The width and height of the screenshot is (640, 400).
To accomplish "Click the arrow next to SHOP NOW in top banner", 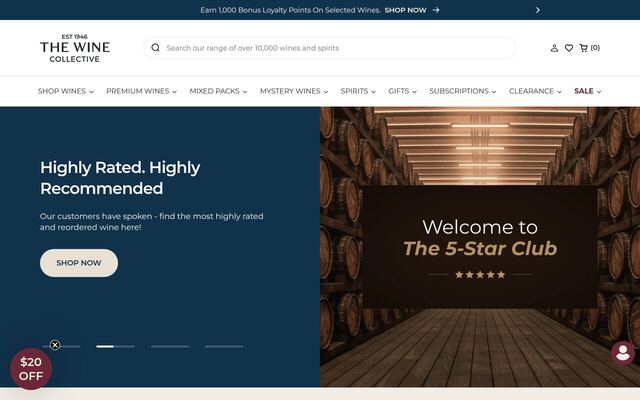I will [436, 10].
